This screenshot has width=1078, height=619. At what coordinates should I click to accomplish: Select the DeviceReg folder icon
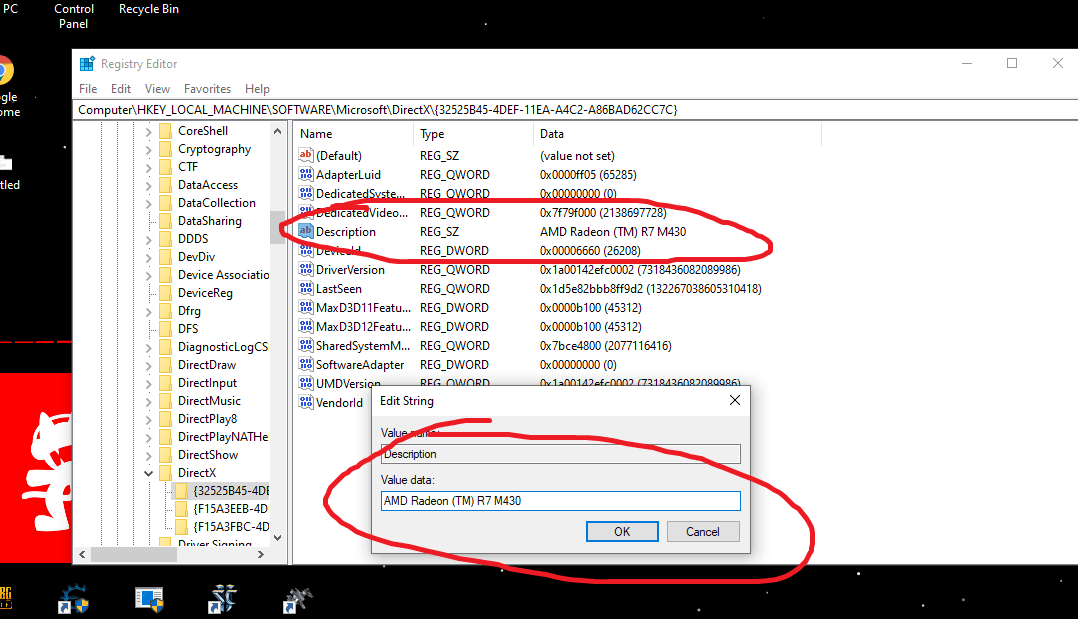pos(165,293)
